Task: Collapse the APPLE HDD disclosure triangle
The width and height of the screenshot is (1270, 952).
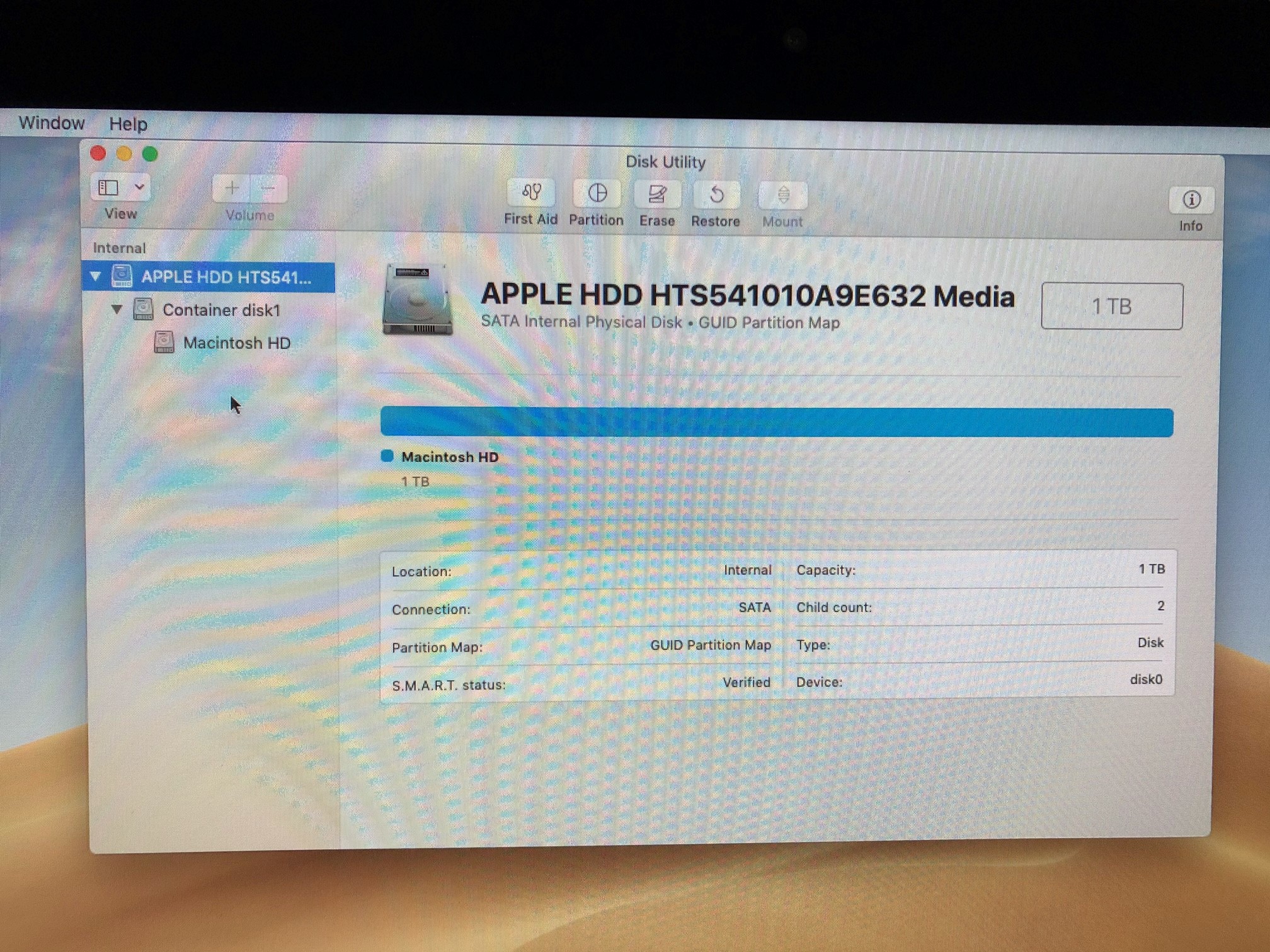Action: 96,276
